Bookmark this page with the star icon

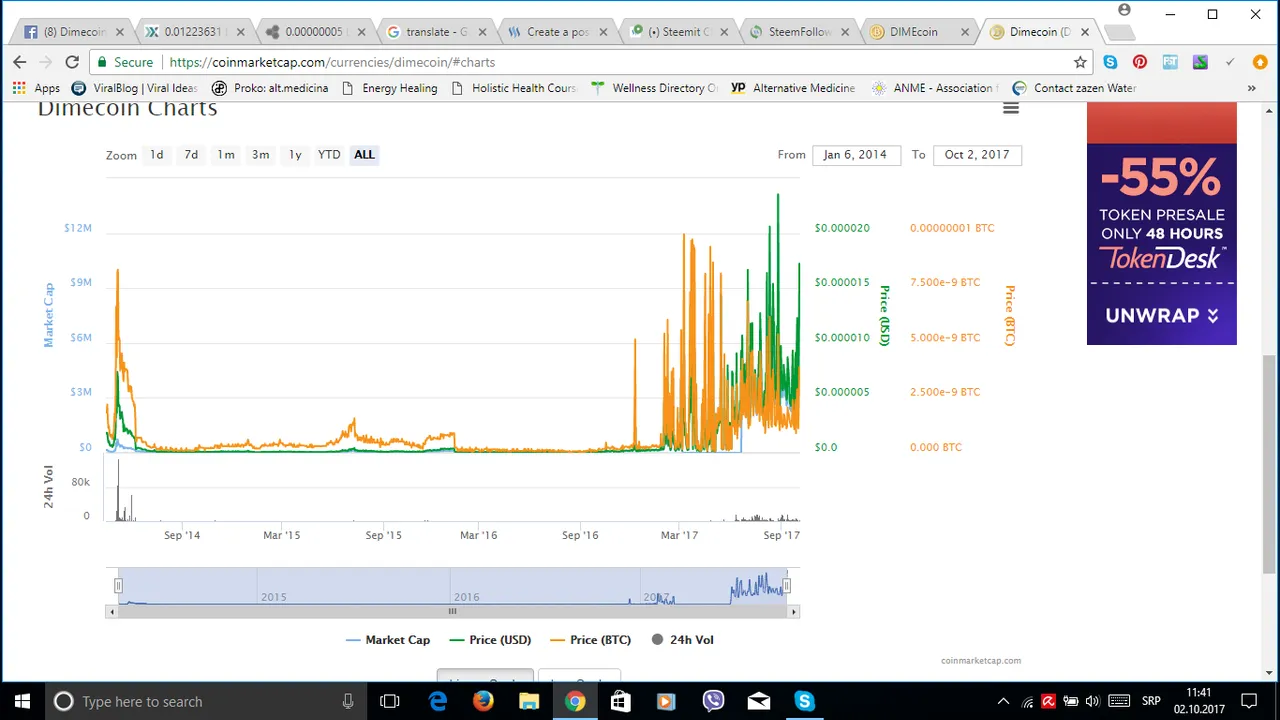1080,62
